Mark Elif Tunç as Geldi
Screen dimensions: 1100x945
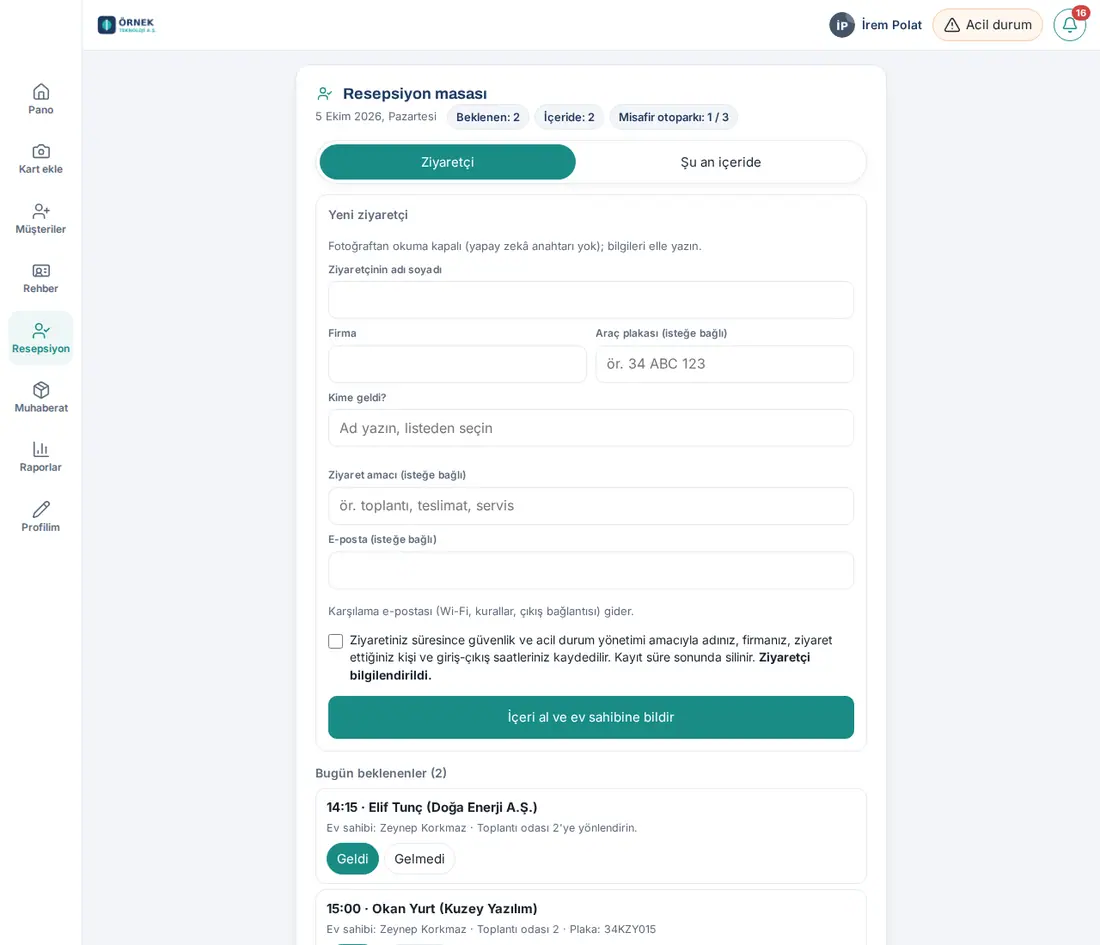click(x=352, y=859)
